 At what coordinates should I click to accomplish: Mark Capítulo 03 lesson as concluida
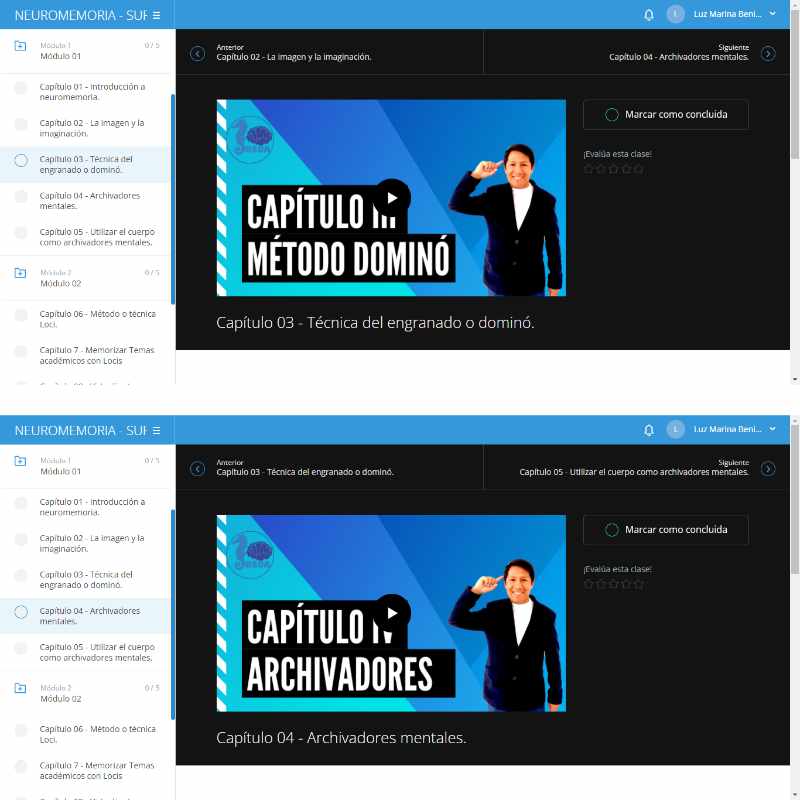[665, 115]
